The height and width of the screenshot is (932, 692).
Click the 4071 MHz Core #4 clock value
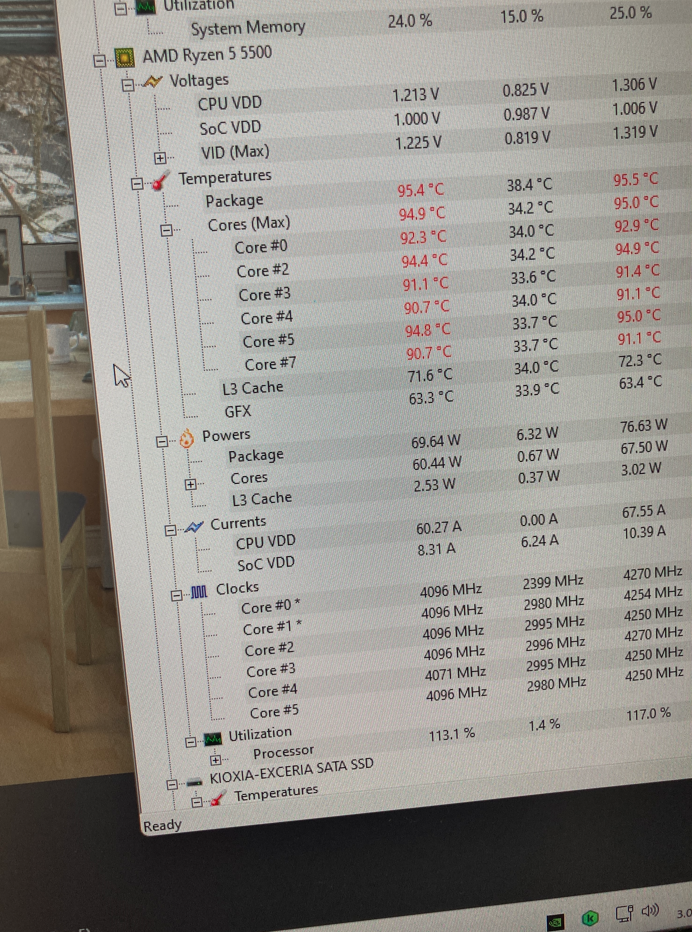(x=455, y=673)
